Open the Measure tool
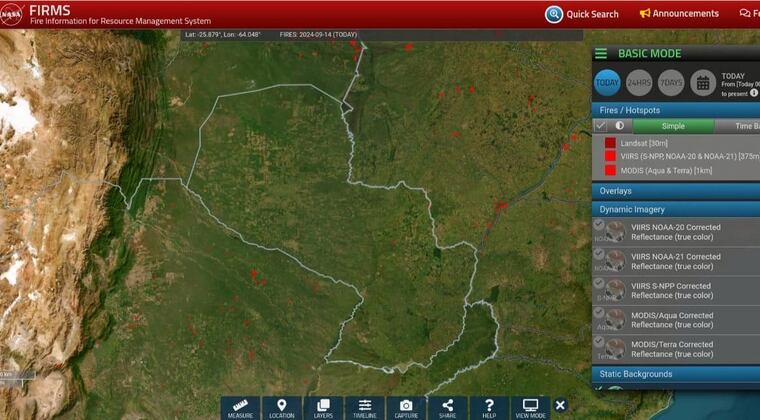The width and height of the screenshot is (760, 420). coord(240,406)
